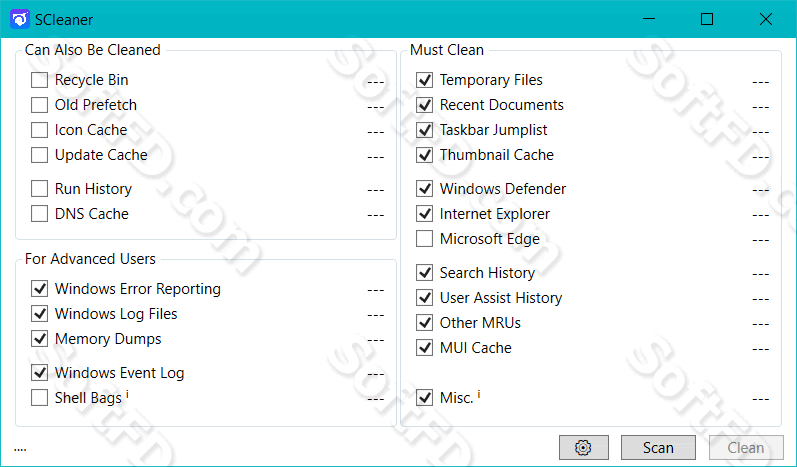Click the "Must Clean" group label
Screen dimensions: 797x467
pyautogui.click(x=447, y=50)
